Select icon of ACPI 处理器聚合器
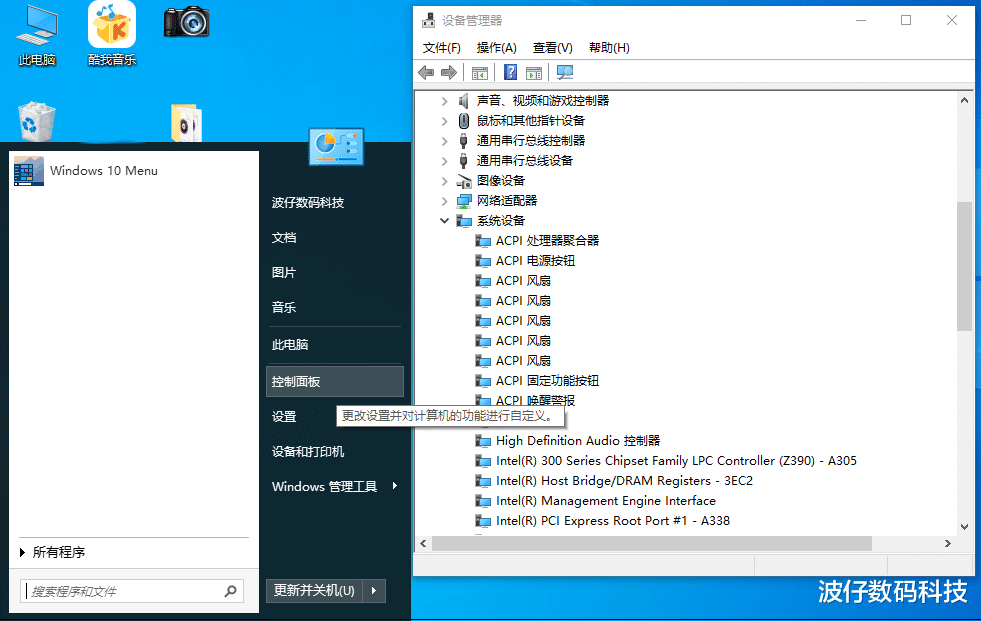 (483, 241)
